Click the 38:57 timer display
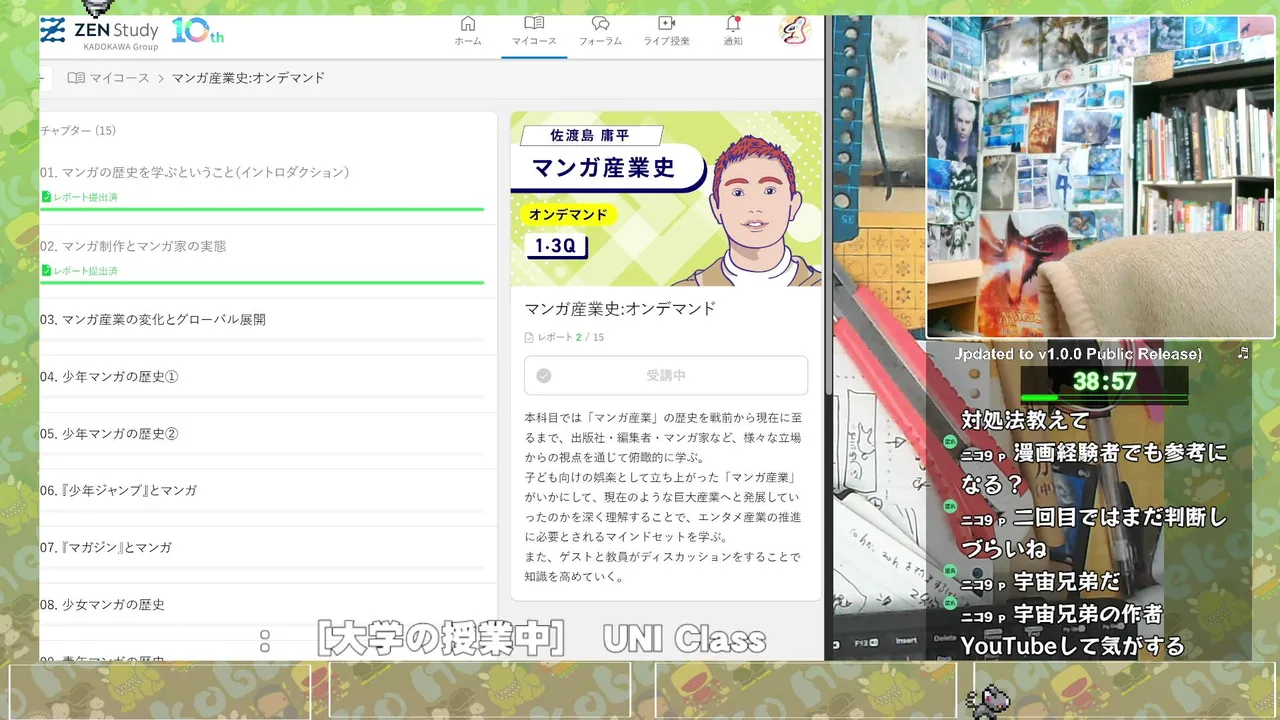Image resolution: width=1280 pixels, height=720 pixels. tap(1104, 381)
